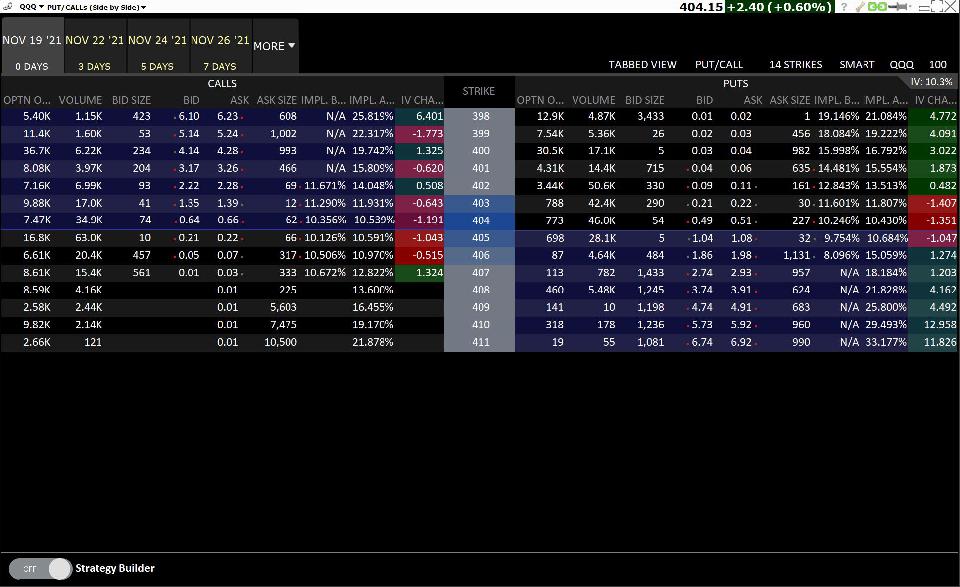
Task: Open the wrench configuration icon
Action: pos(860,7)
